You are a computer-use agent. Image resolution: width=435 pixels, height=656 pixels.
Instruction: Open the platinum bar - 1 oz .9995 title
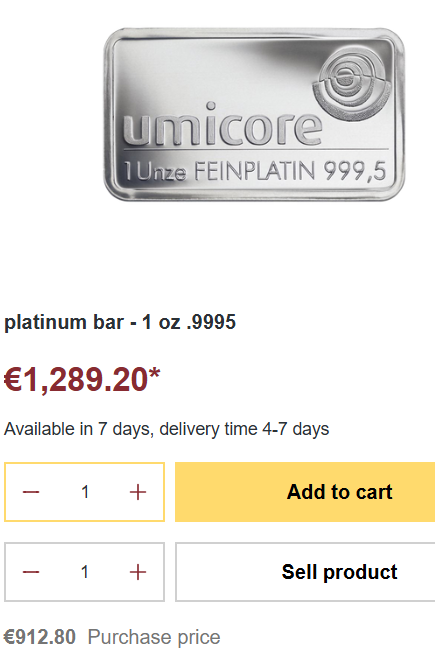click(120, 322)
